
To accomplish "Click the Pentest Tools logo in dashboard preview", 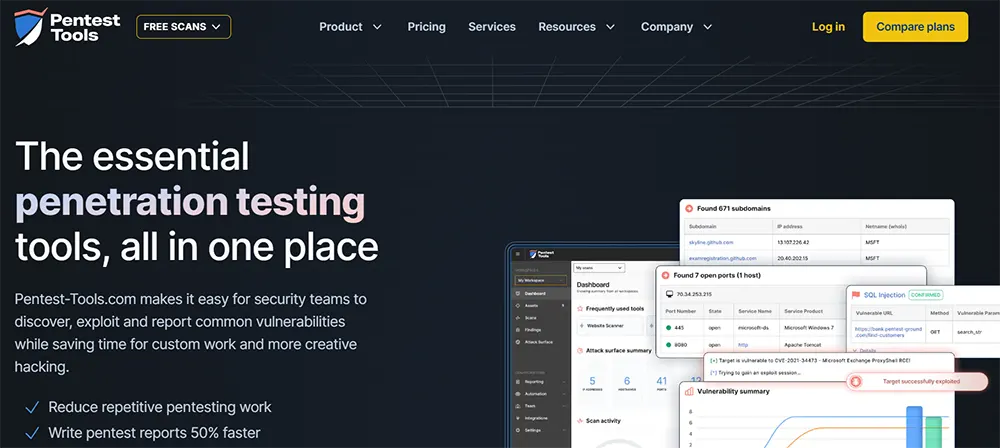I will pyautogui.click(x=542, y=254).
